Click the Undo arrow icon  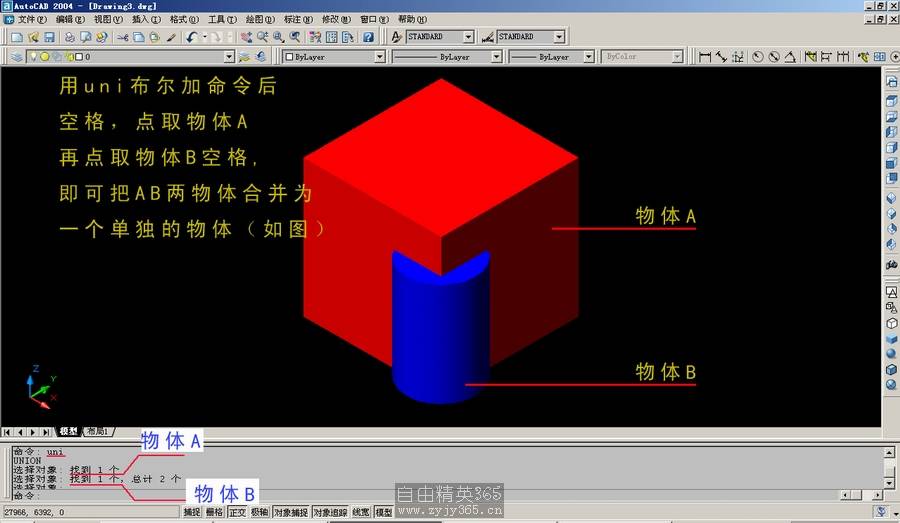(190, 37)
